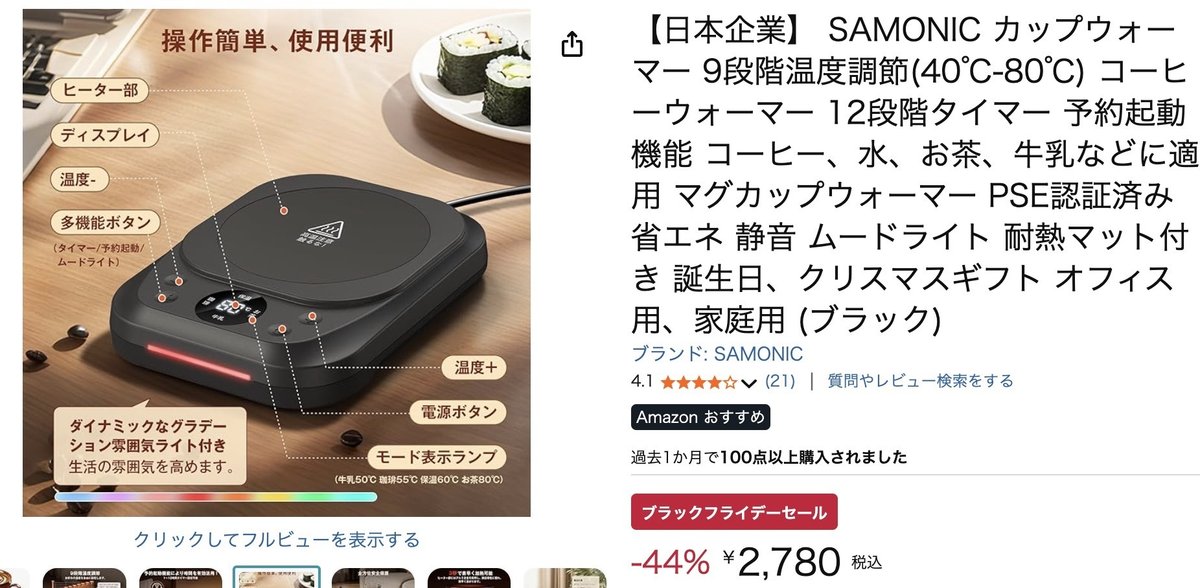Click the ブラックフライデーセール red badge
1200x588 pixels.
tap(734, 513)
